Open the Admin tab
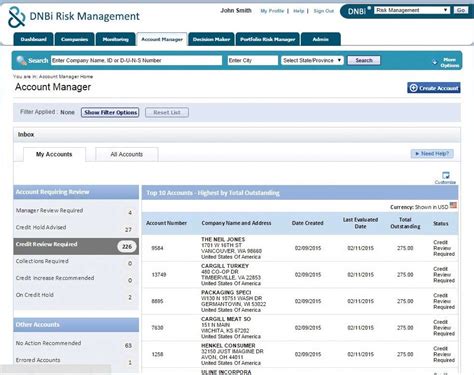474x375 pixels. pos(321,39)
